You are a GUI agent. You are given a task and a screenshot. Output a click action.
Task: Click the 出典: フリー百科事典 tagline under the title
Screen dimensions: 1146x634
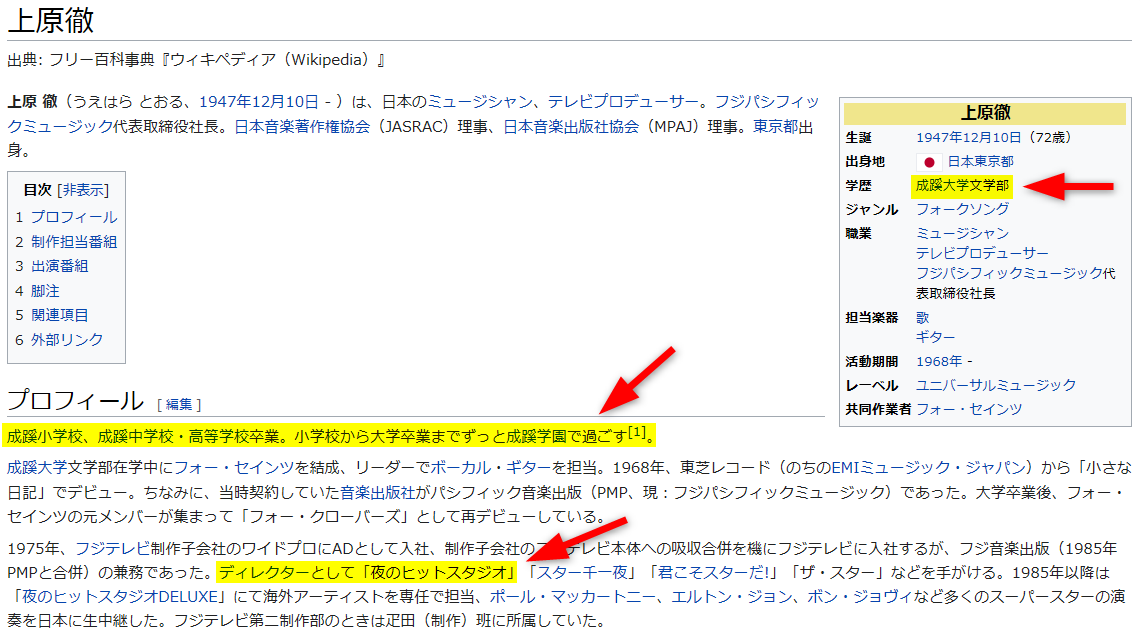pyautogui.click(x=196, y=60)
